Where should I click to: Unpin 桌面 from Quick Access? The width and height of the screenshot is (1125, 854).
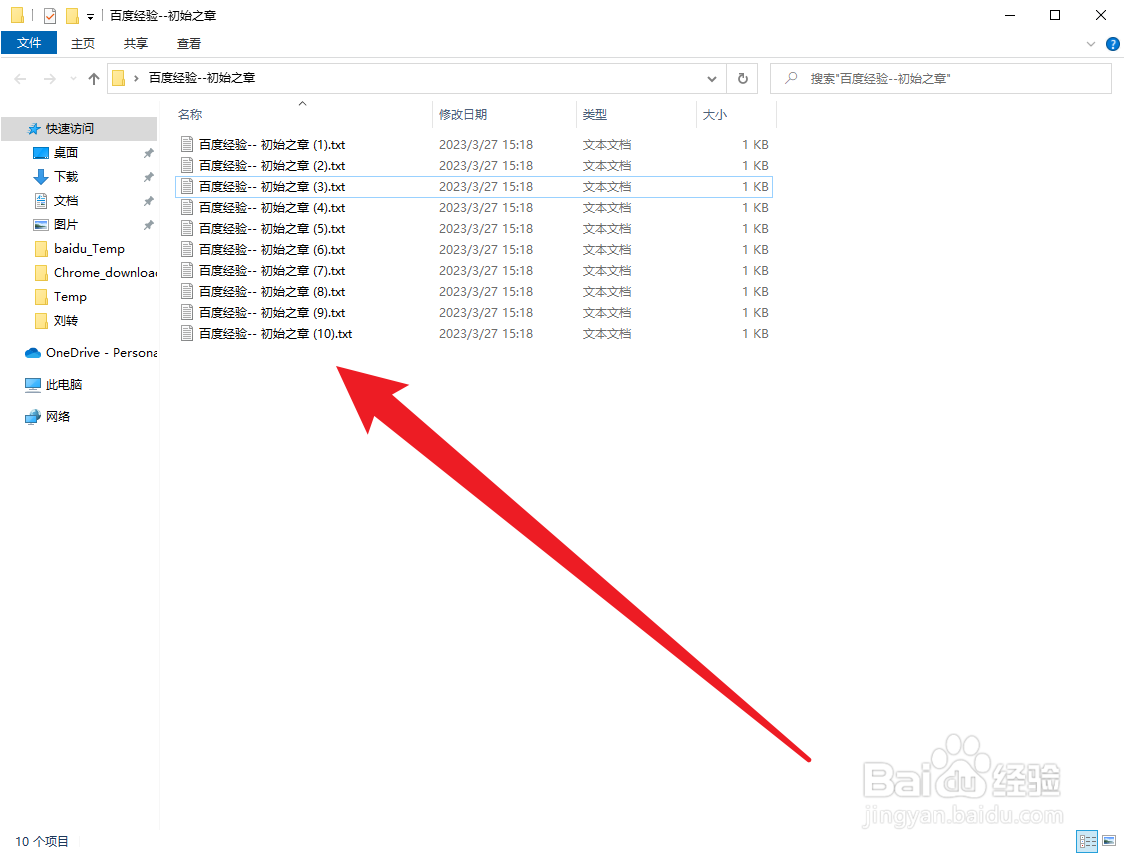[x=148, y=153]
